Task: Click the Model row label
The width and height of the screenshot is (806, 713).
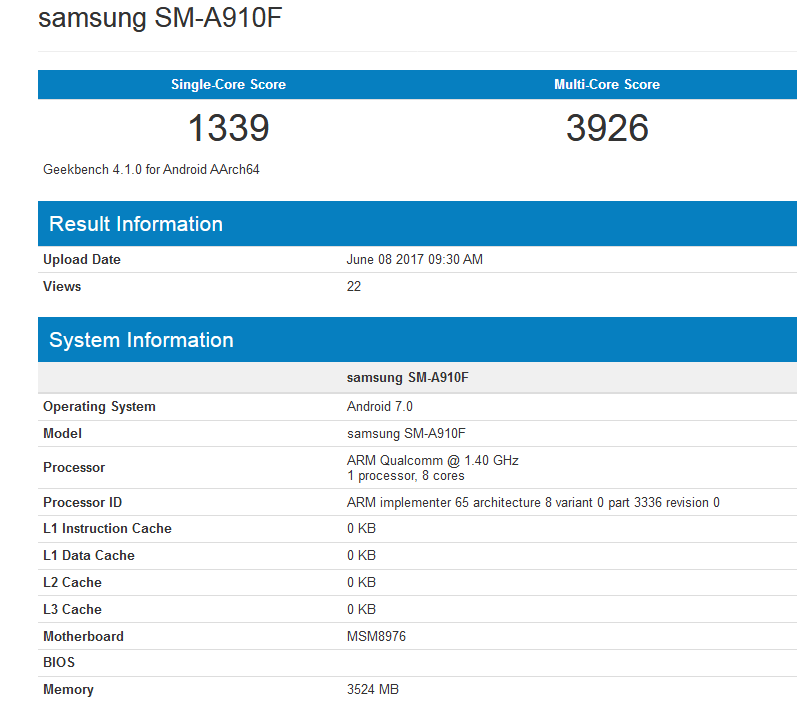Action: tap(62, 433)
